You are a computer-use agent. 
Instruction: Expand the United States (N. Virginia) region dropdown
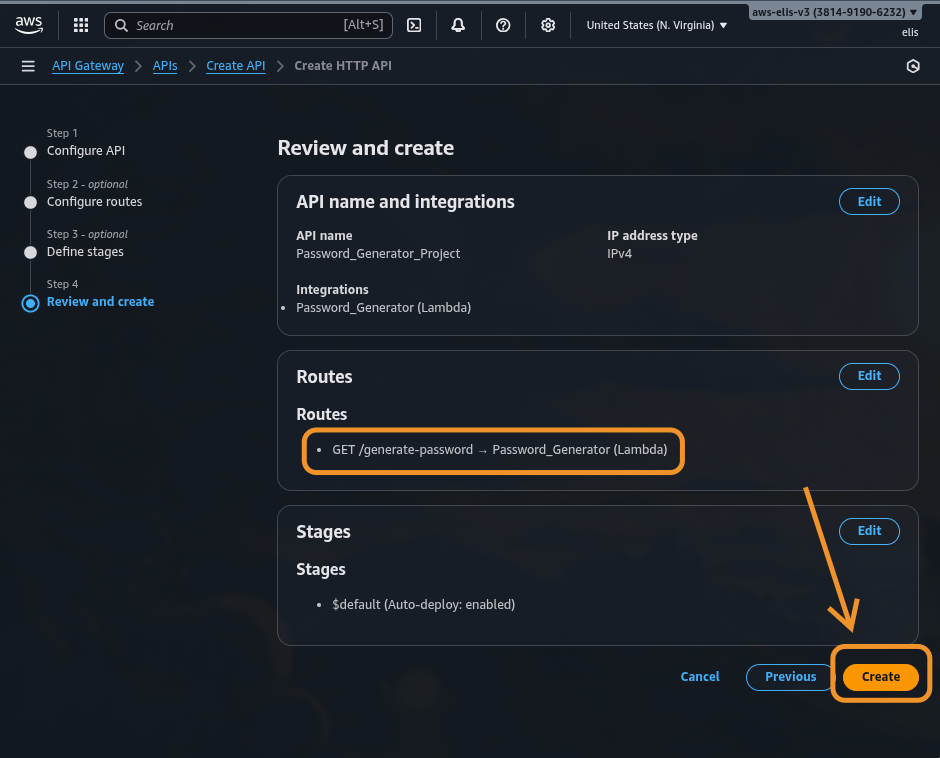pyautogui.click(x=656, y=25)
